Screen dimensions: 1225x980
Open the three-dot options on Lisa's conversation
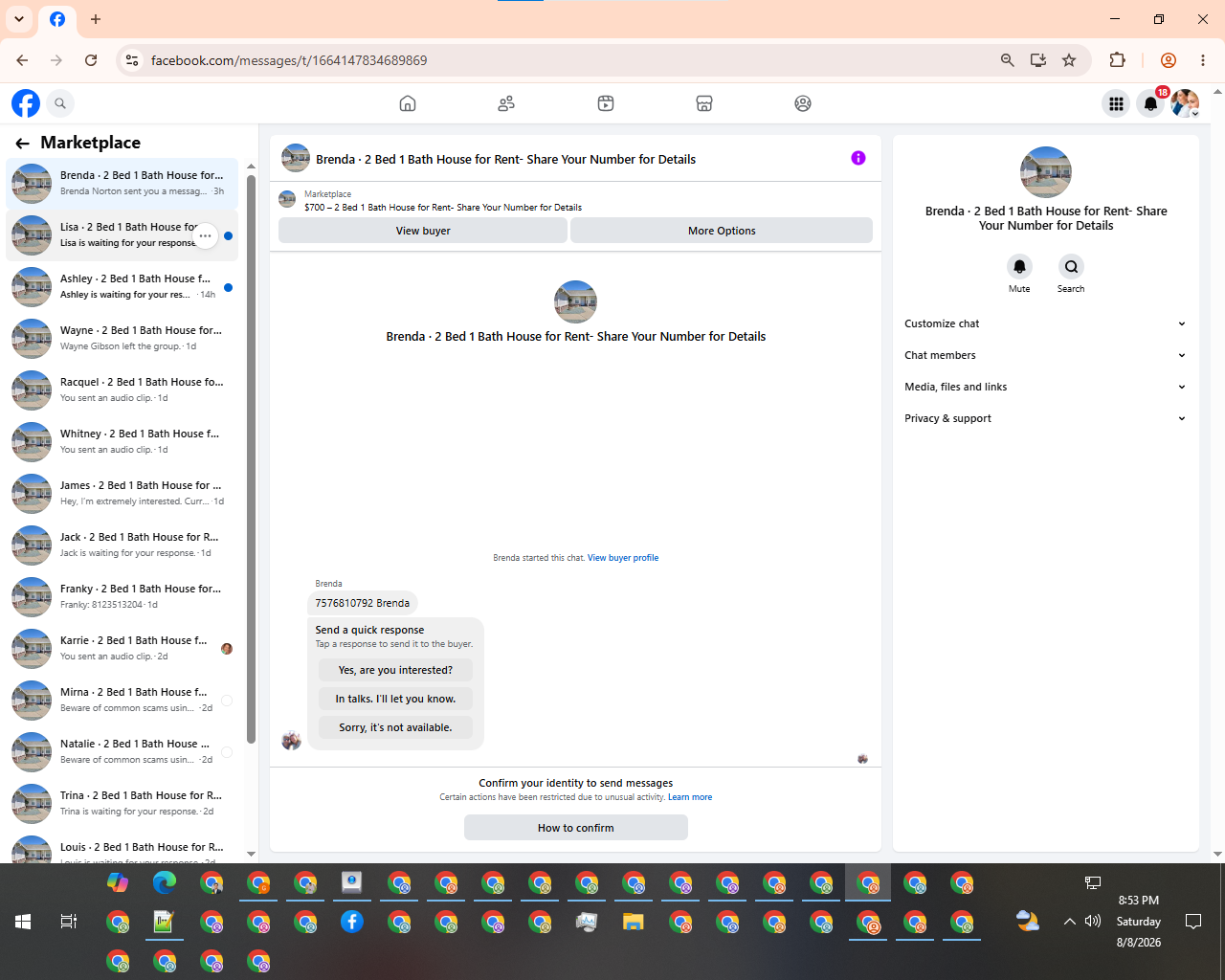(x=205, y=235)
